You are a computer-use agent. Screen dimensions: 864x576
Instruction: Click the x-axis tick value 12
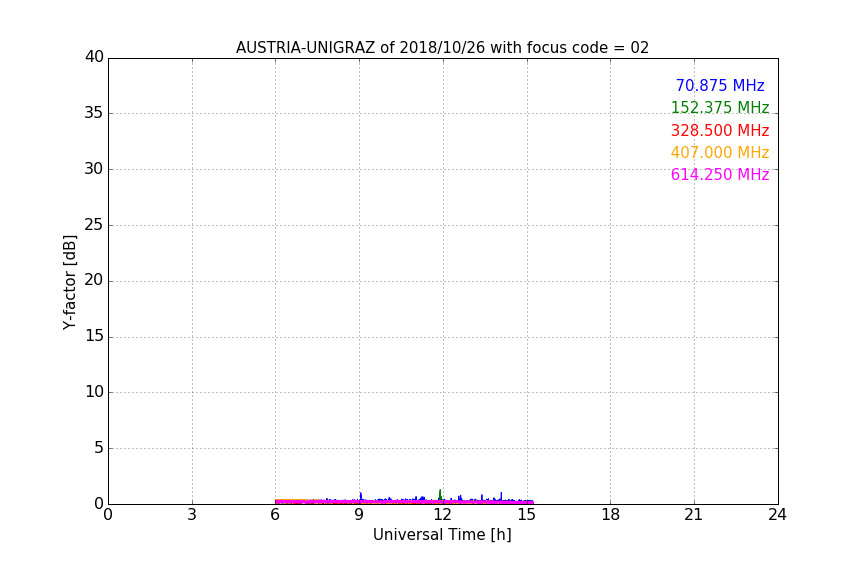(x=443, y=515)
